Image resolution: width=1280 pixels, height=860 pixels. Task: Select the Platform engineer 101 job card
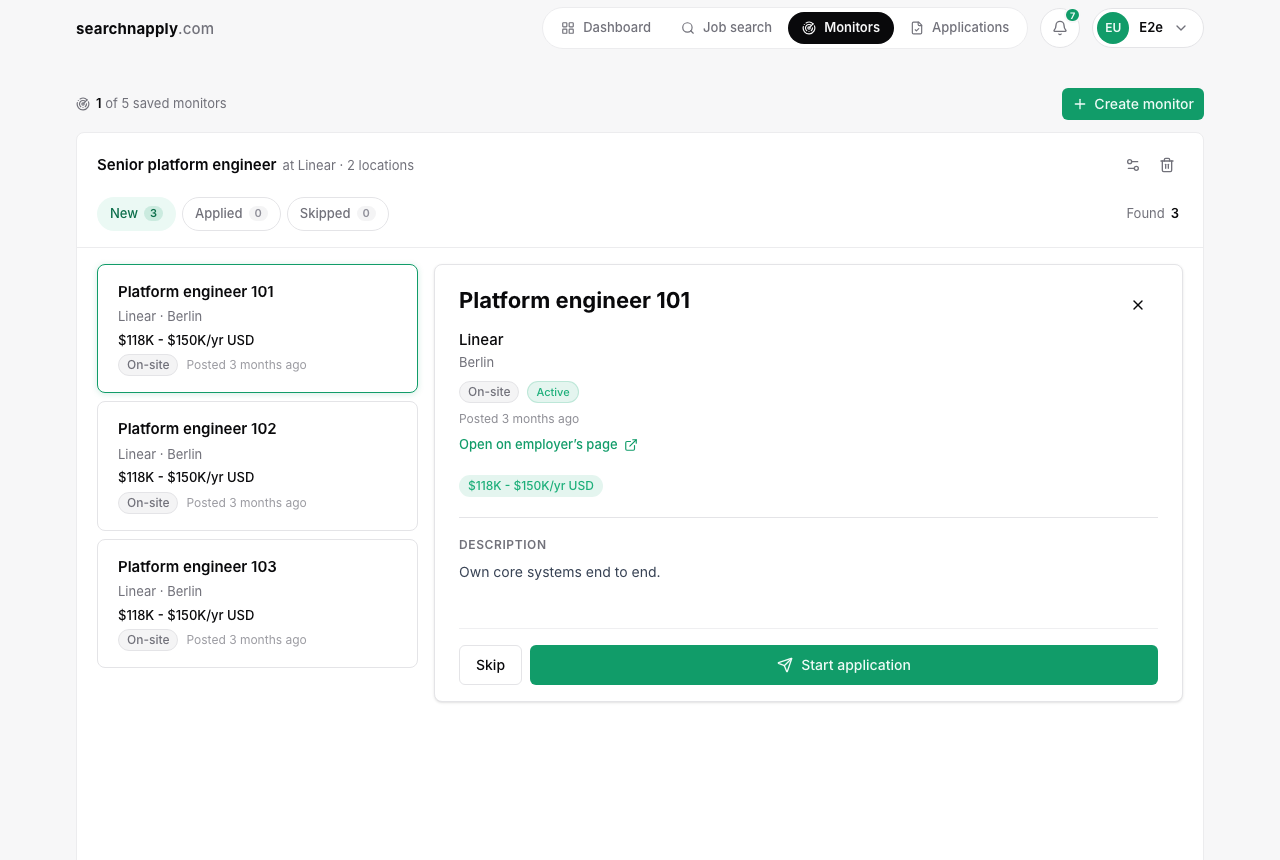click(257, 328)
